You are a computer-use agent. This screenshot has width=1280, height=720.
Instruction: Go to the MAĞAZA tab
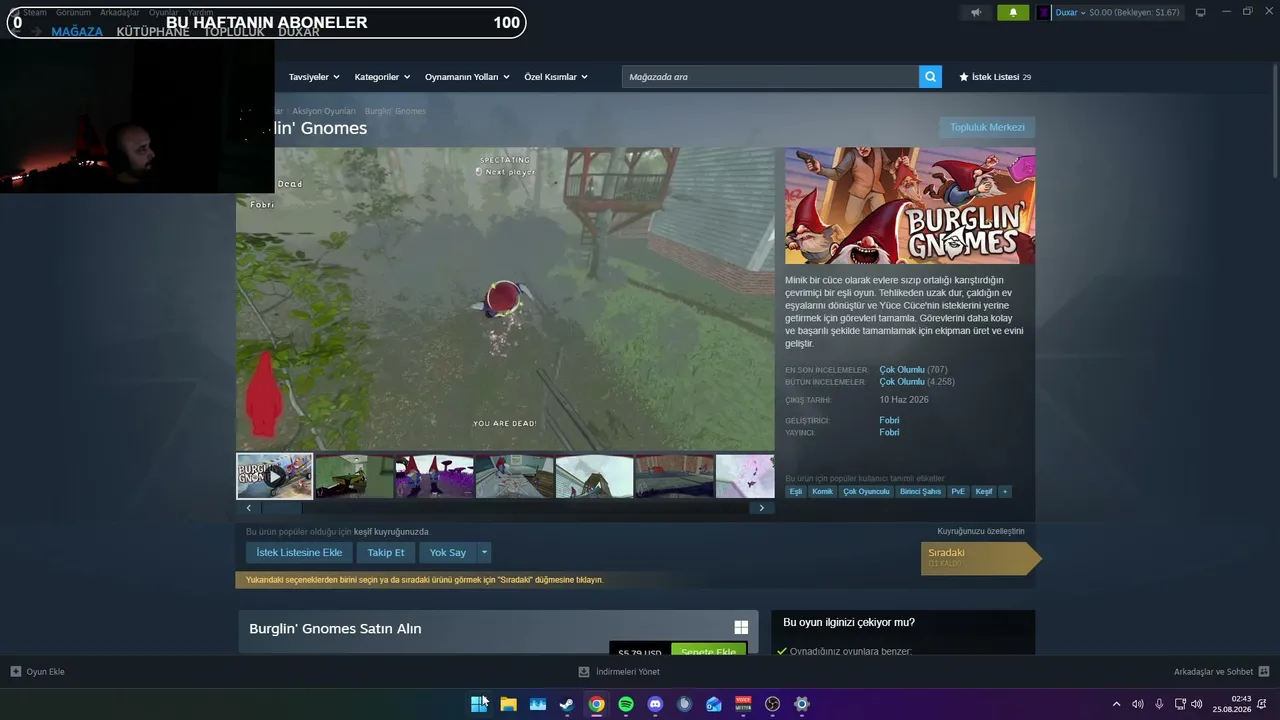click(77, 32)
